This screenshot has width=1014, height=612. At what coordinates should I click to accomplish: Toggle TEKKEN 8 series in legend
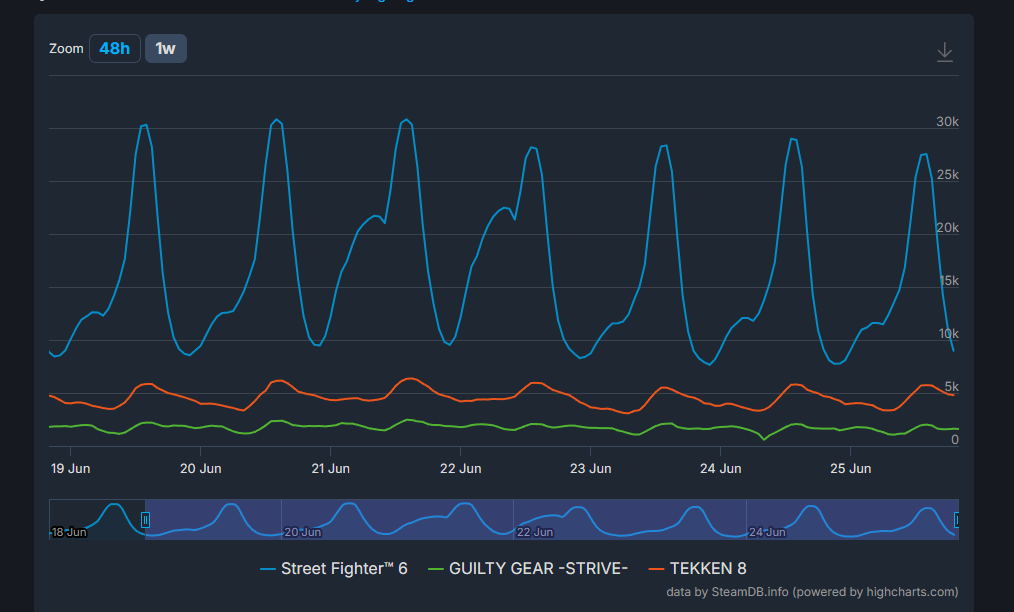(x=697, y=569)
